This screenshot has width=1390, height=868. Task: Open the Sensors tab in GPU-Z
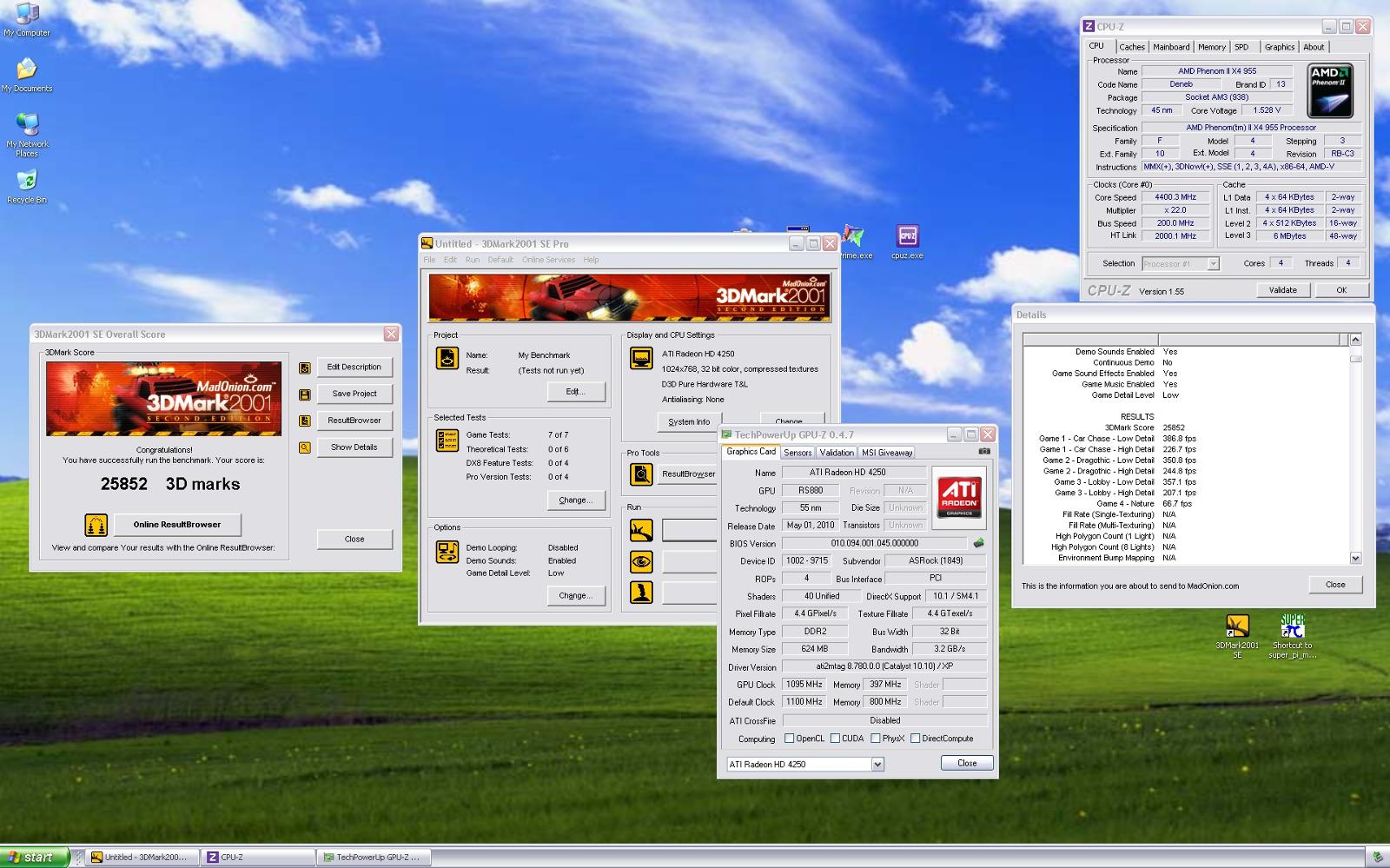point(798,453)
